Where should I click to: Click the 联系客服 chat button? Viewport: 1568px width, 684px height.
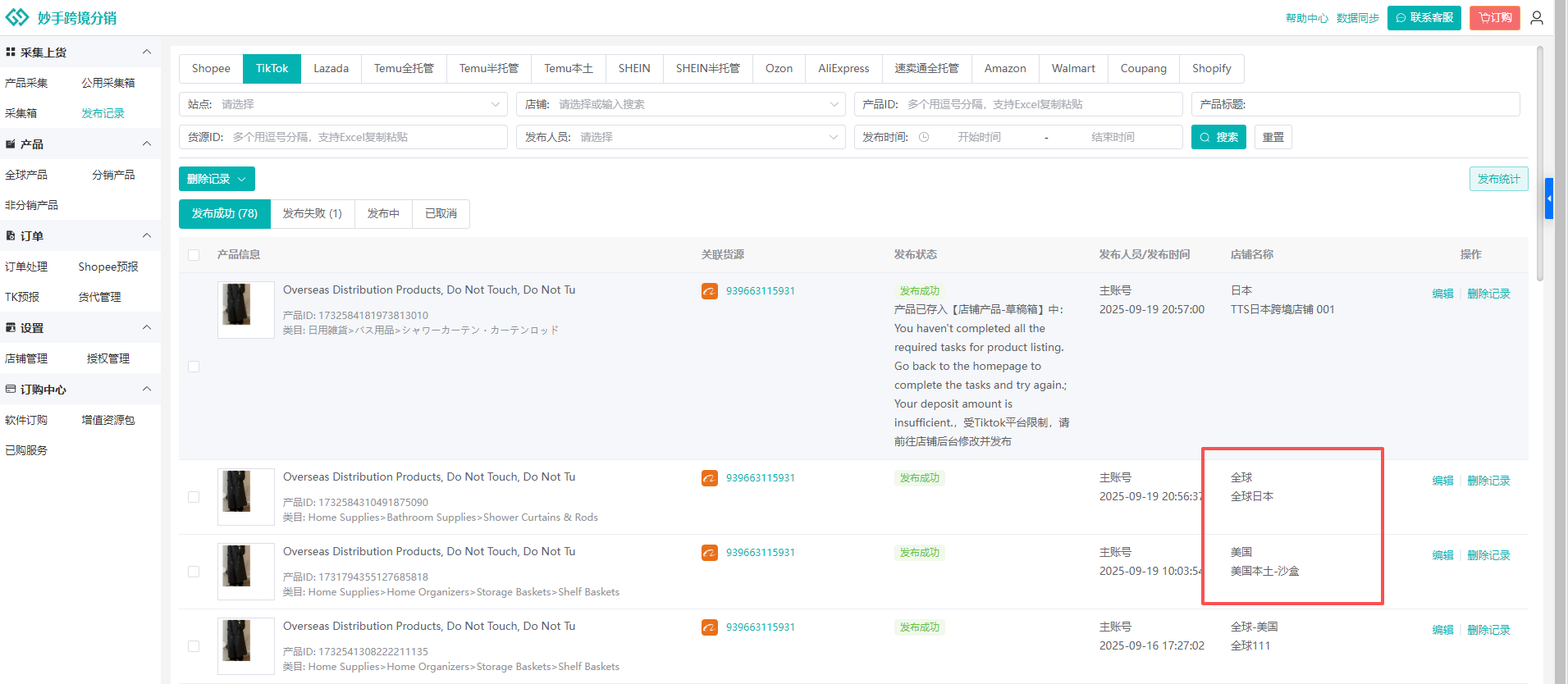click(x=1424, y=17)
